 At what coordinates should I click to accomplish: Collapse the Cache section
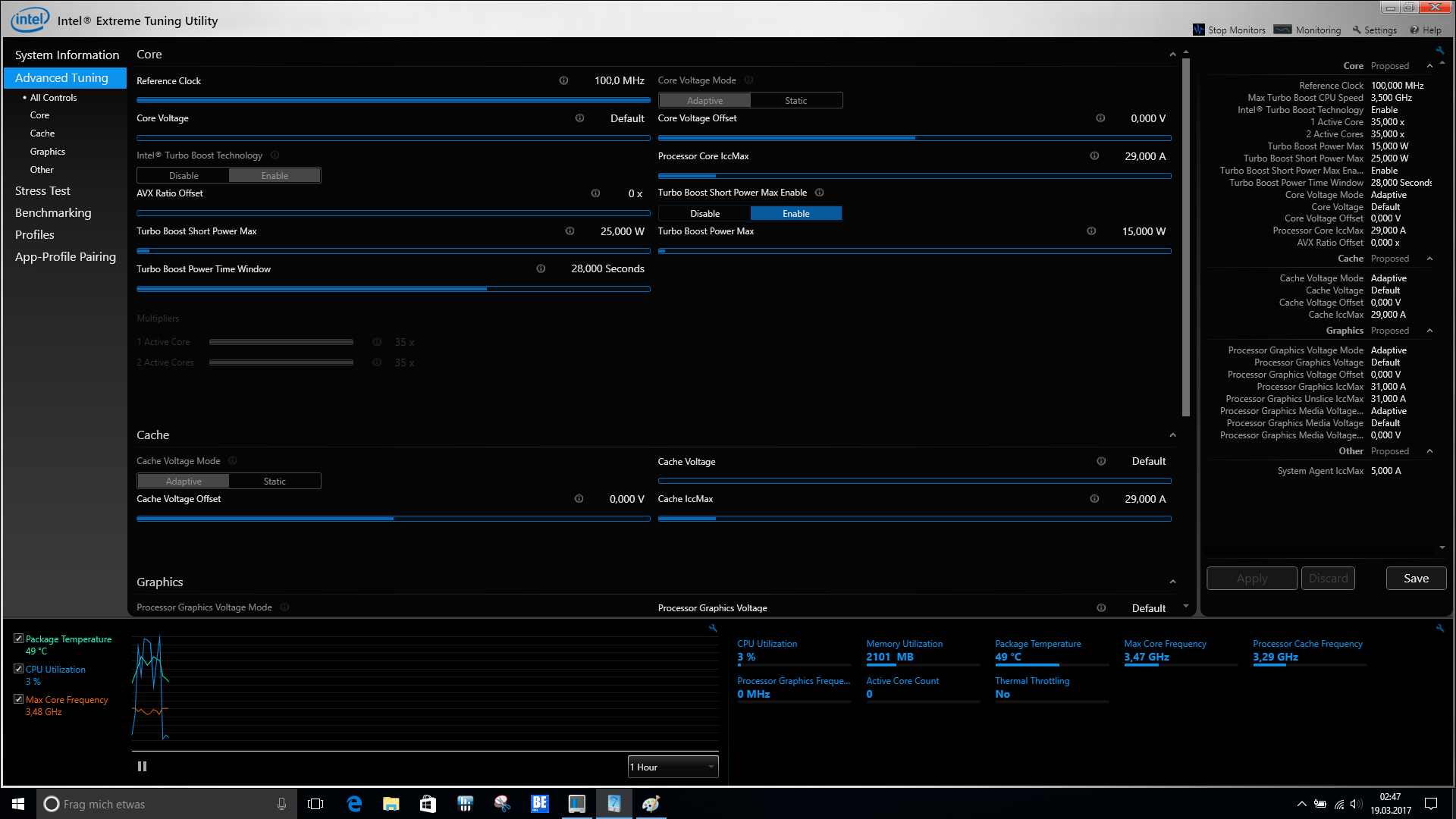[x=1173, y=435]
